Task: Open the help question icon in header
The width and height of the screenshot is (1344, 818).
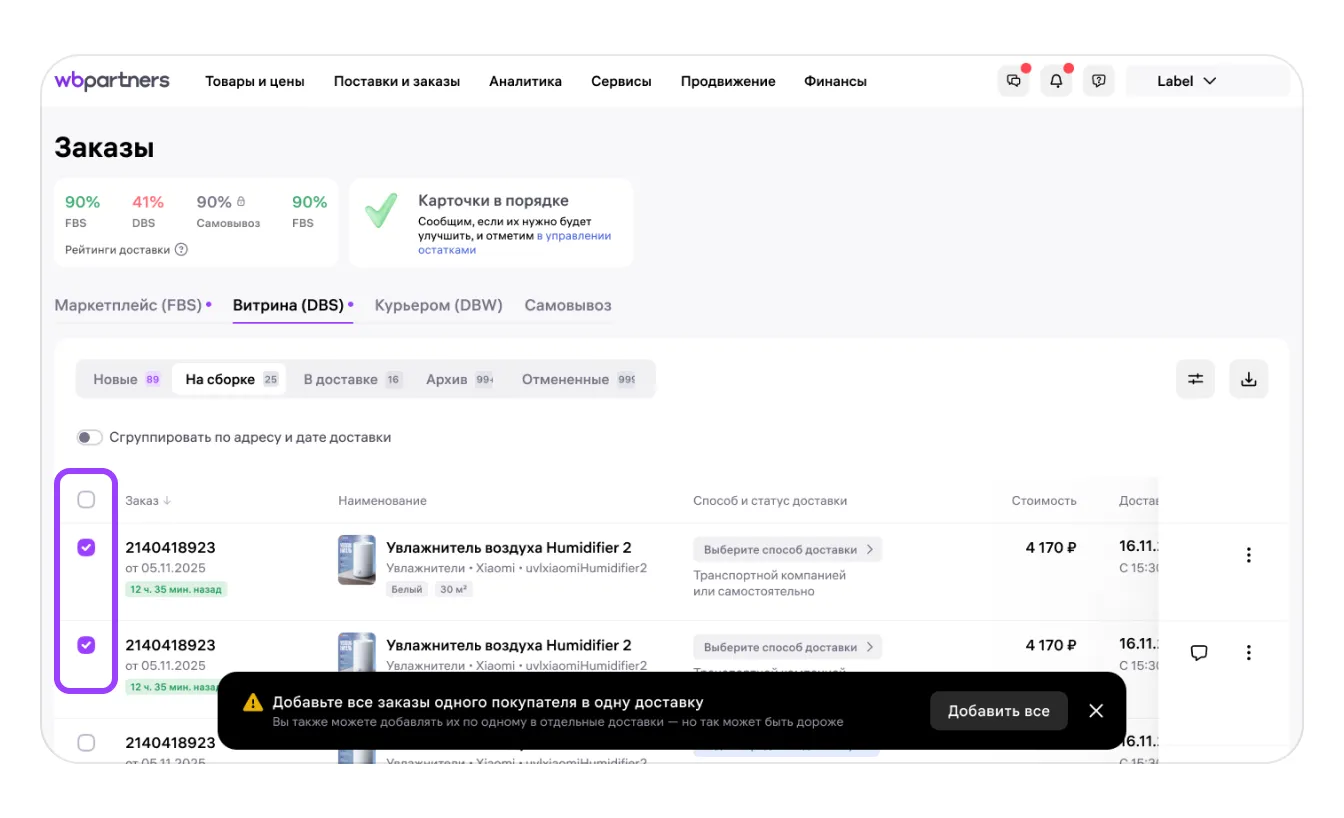Action: tap(1099, 81)
